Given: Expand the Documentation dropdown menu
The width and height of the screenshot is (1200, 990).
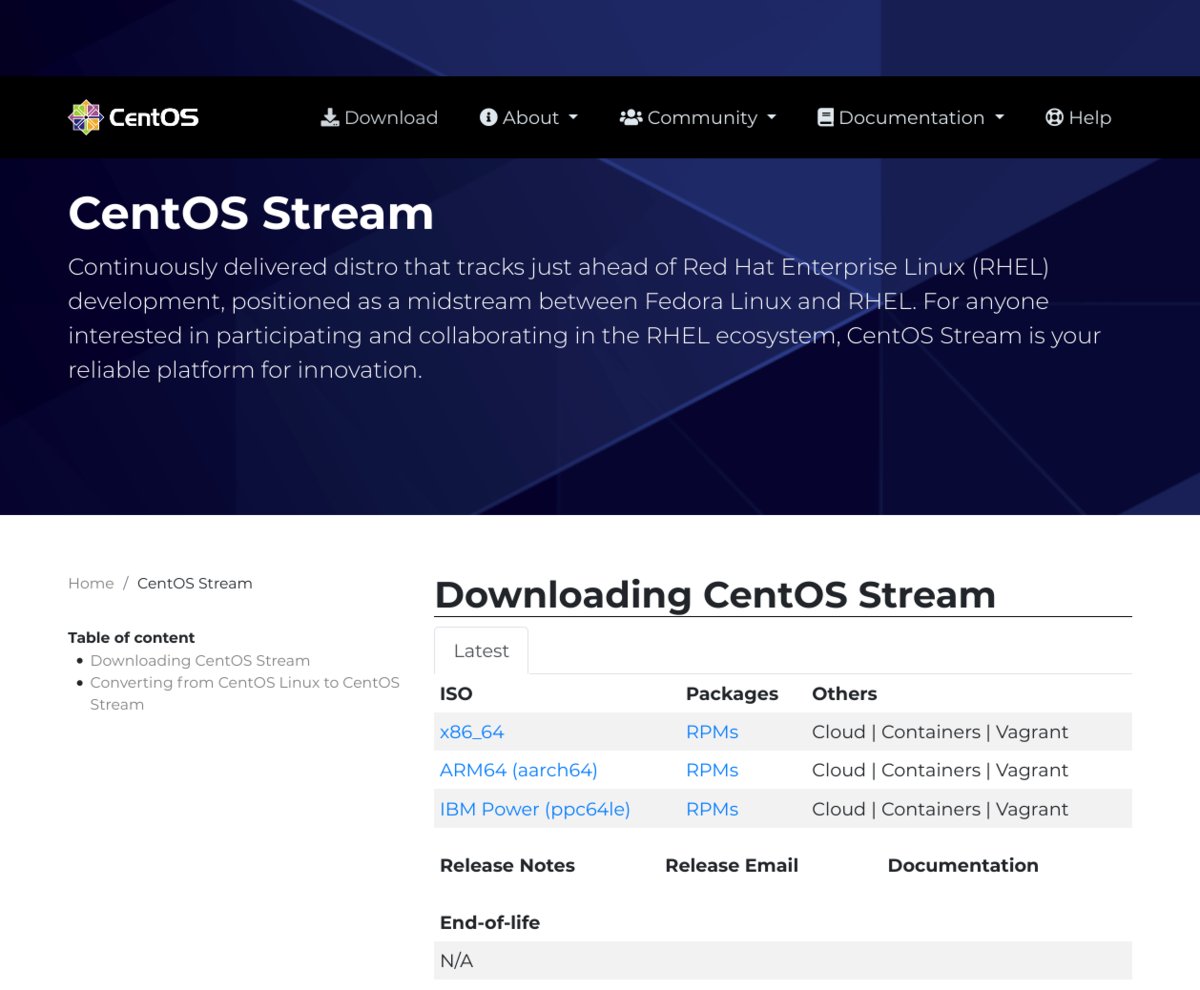Looking at the screenshot, I should (x=911, y=117).
